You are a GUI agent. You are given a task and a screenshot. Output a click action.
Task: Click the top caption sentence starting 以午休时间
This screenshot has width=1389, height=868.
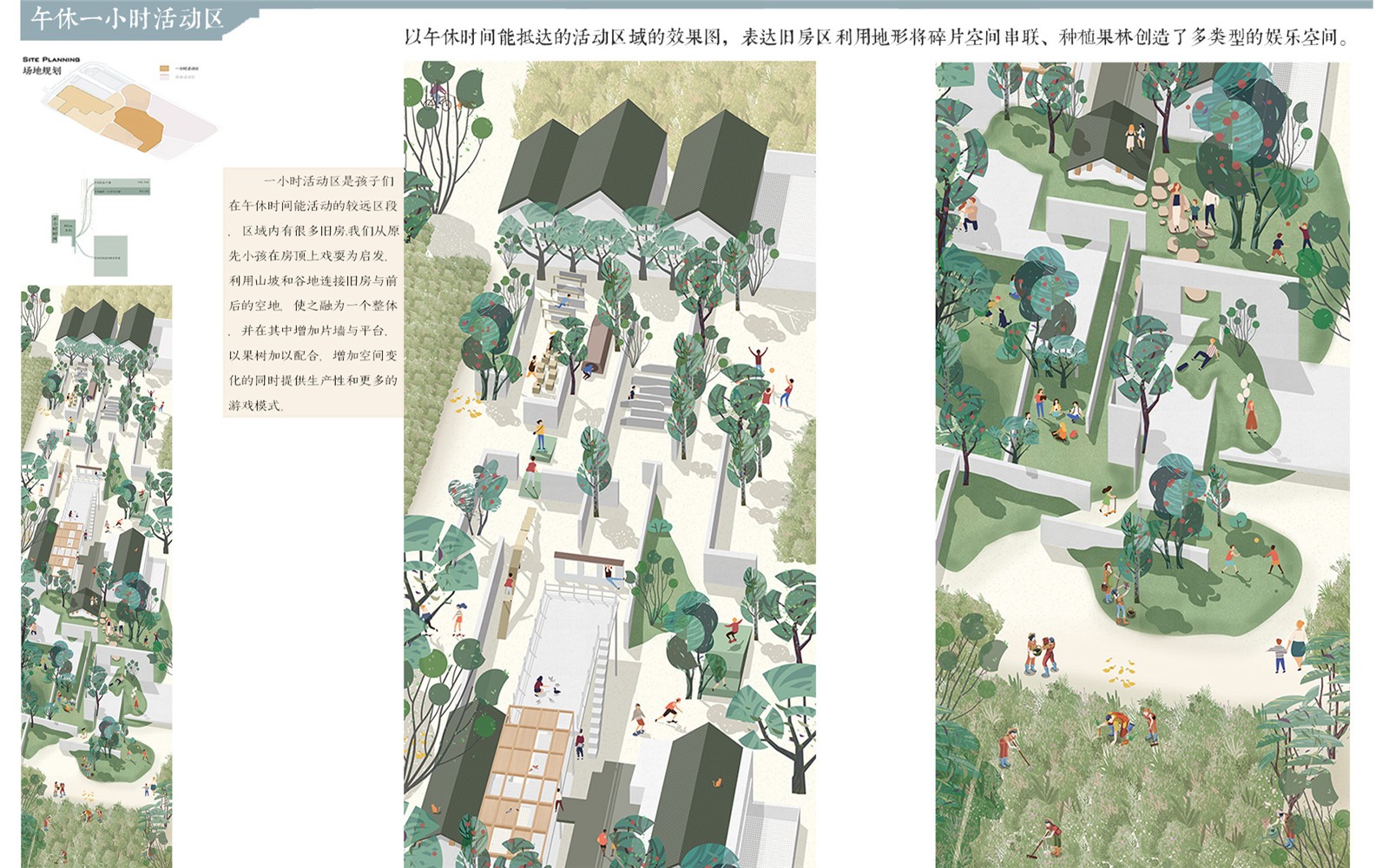click(877, 37)
